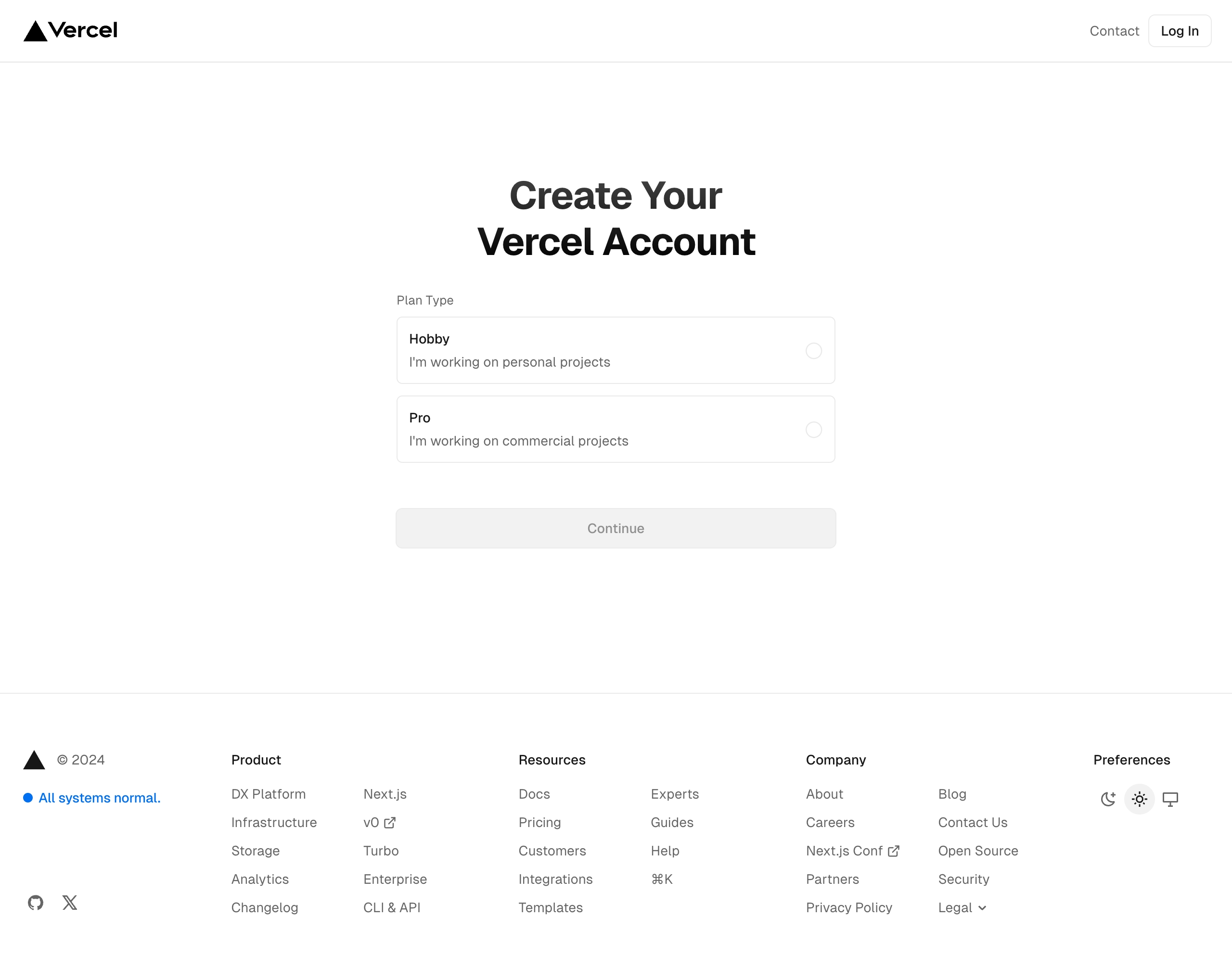The image size is (1232, 968).
Task: Open the Changelog footer link
Action: (x=264, y=907)
